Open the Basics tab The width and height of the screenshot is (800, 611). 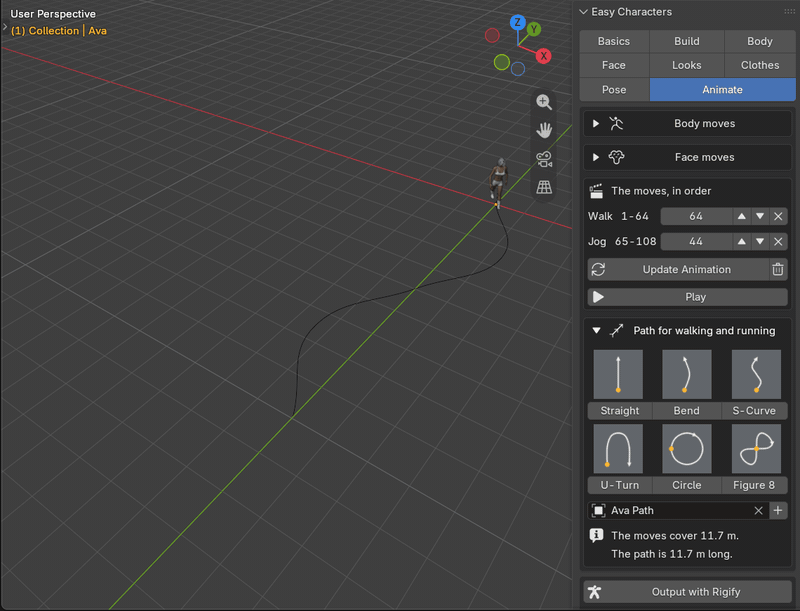tap(614, 41)
